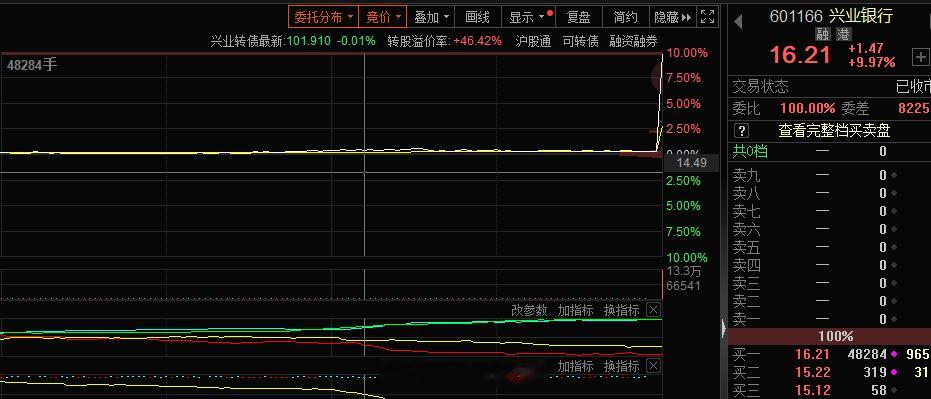Viewport: 931px width, 399px height.
Task: Click the +10.00% upper axis label
Action: tap(687, 53)
